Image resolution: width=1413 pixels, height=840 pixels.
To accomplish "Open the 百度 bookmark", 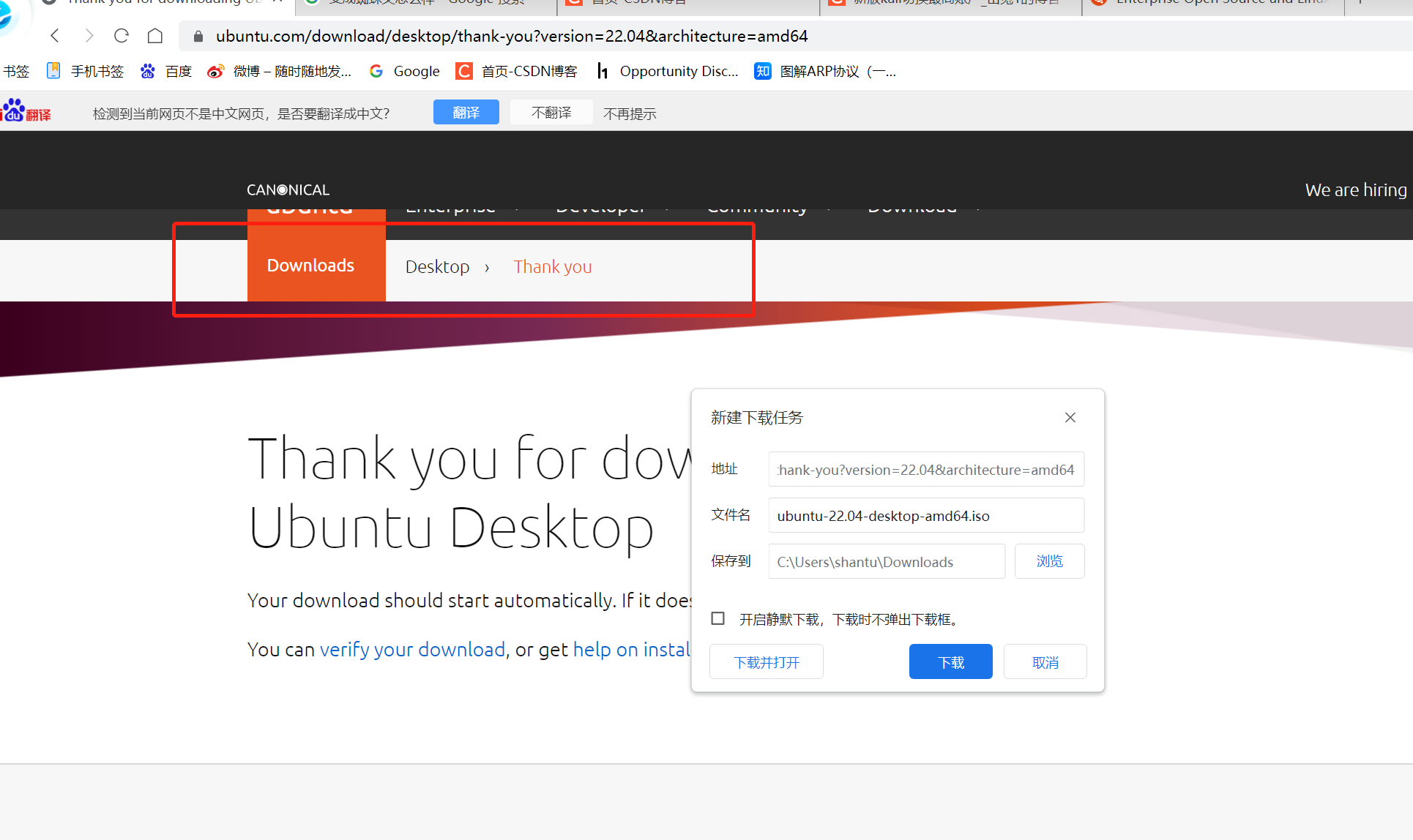I will point(166,71).
